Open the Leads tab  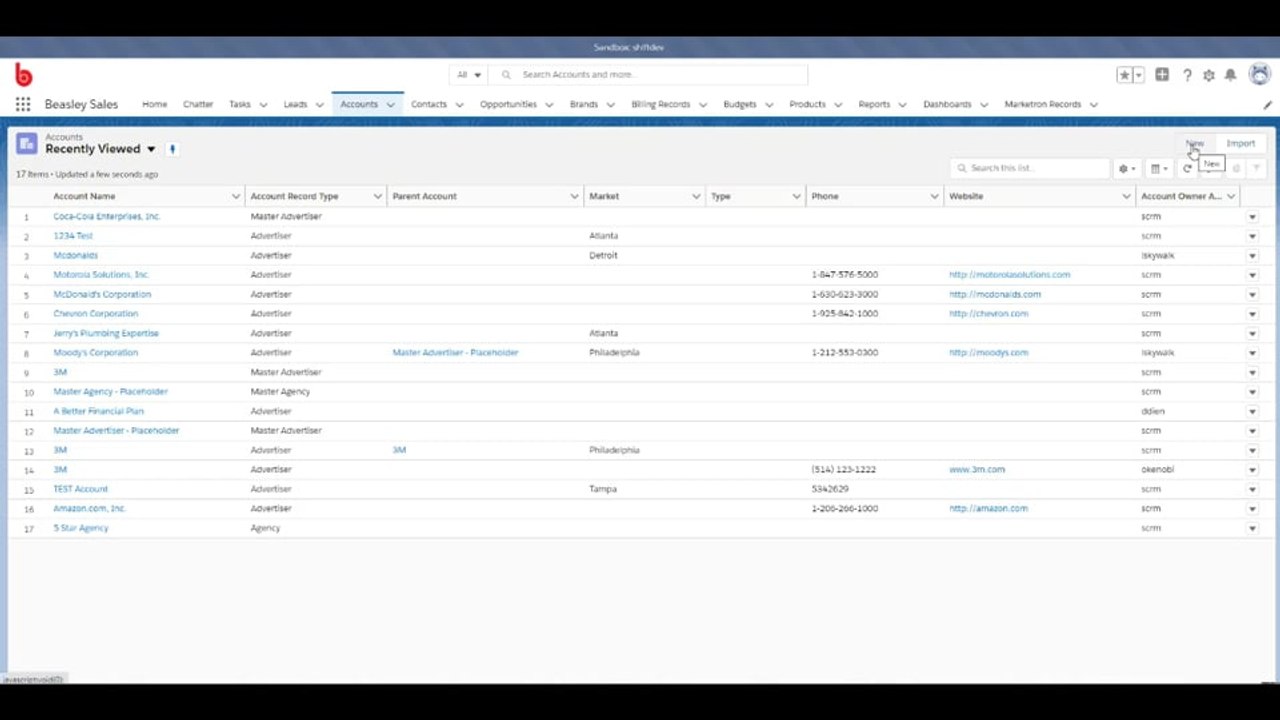295,104
